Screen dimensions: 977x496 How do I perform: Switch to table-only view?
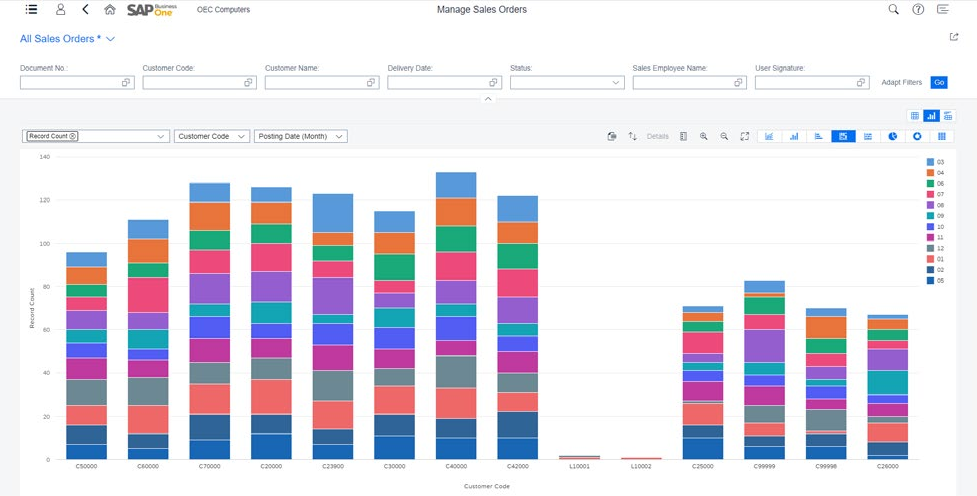point(914,116)
